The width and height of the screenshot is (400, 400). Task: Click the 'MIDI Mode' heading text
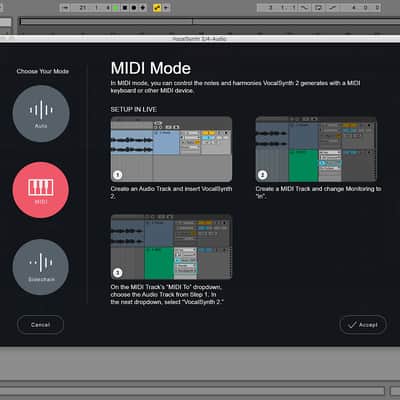(151, 68)
